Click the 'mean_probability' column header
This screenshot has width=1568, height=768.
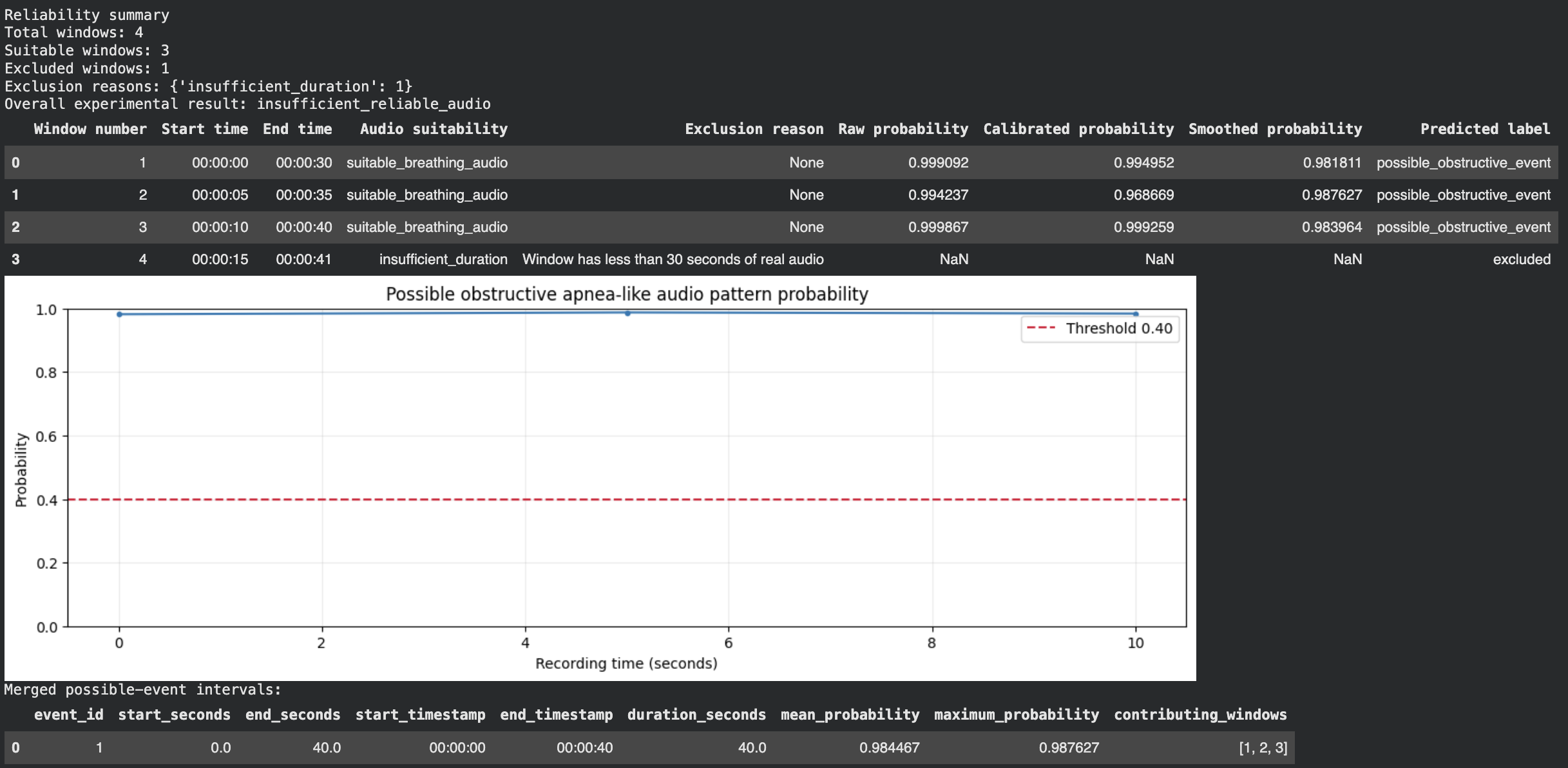pos(850,715)
